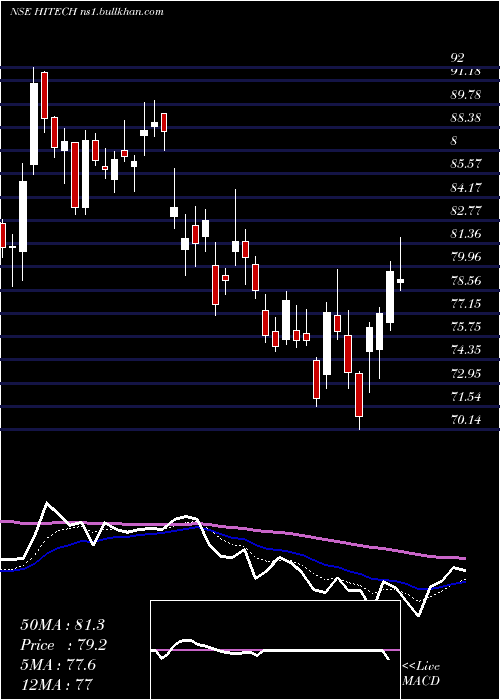Click the 81.36 price axis label
This screenshot has height=700, width=500.
click(x=466, y=233)
